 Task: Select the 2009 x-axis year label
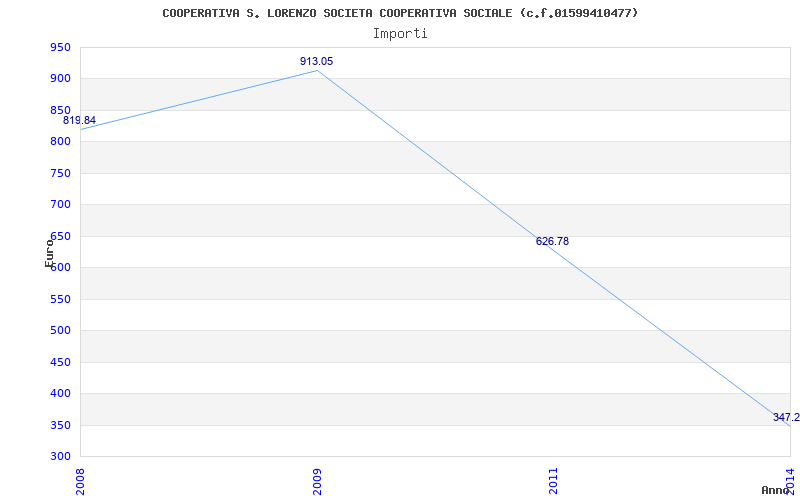pyautogui.click(x=317, y=481)
